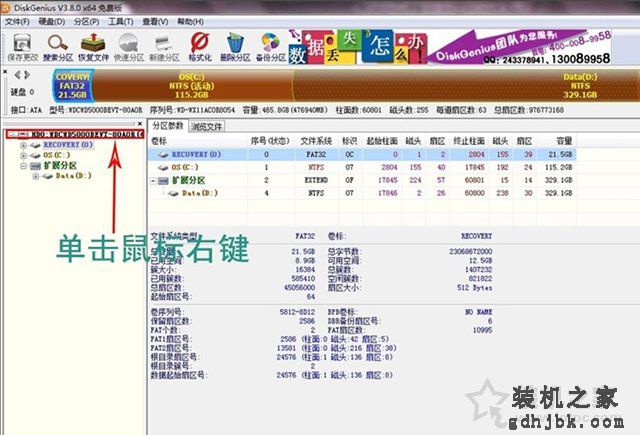The height and width of the screenshot is (435, 640).
Task: Click the Recover Files (恢复文件) icon
Action: 93,47
